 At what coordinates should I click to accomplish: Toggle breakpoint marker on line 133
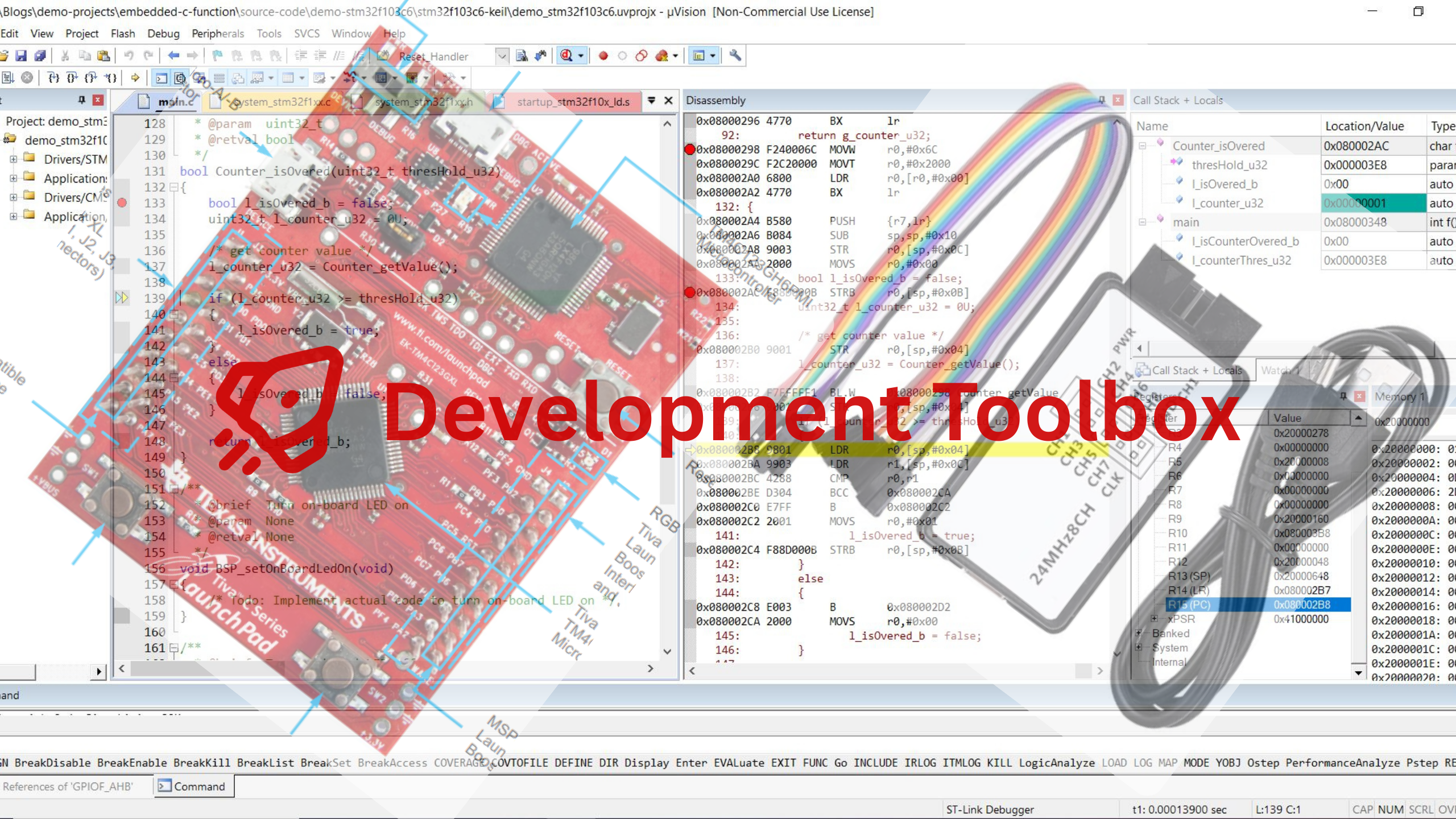pyautogui.click(x=122, y=203)
